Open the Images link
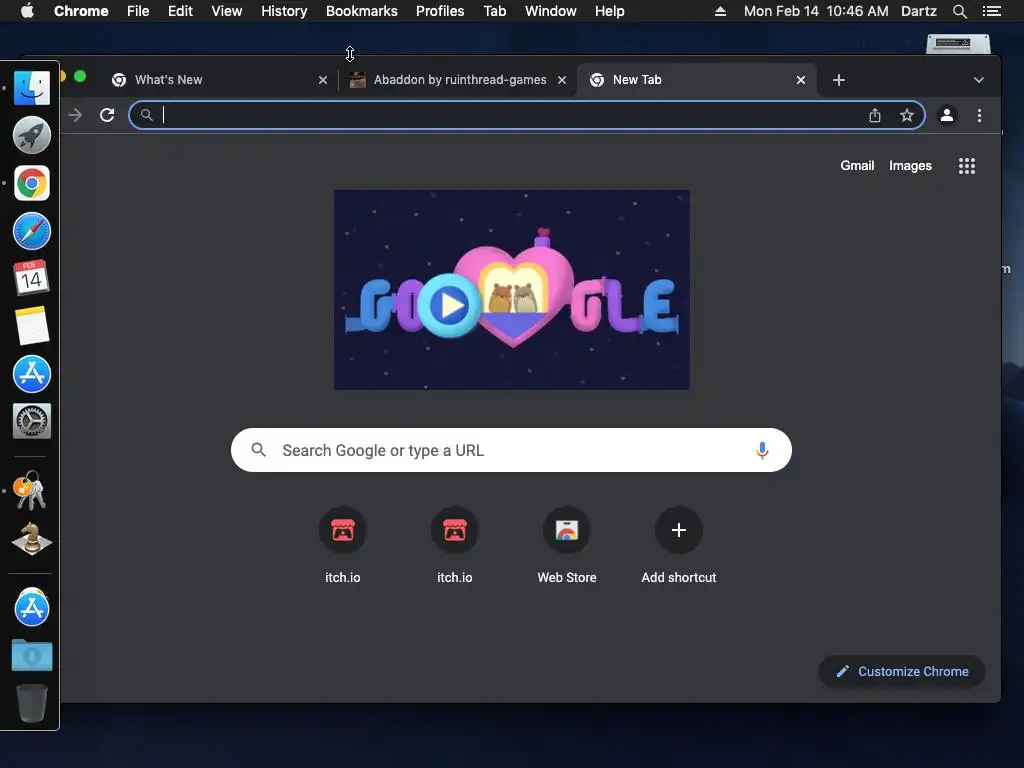Image resolution: width=1024 pixels, height=768 pixels. pos(910,166)
